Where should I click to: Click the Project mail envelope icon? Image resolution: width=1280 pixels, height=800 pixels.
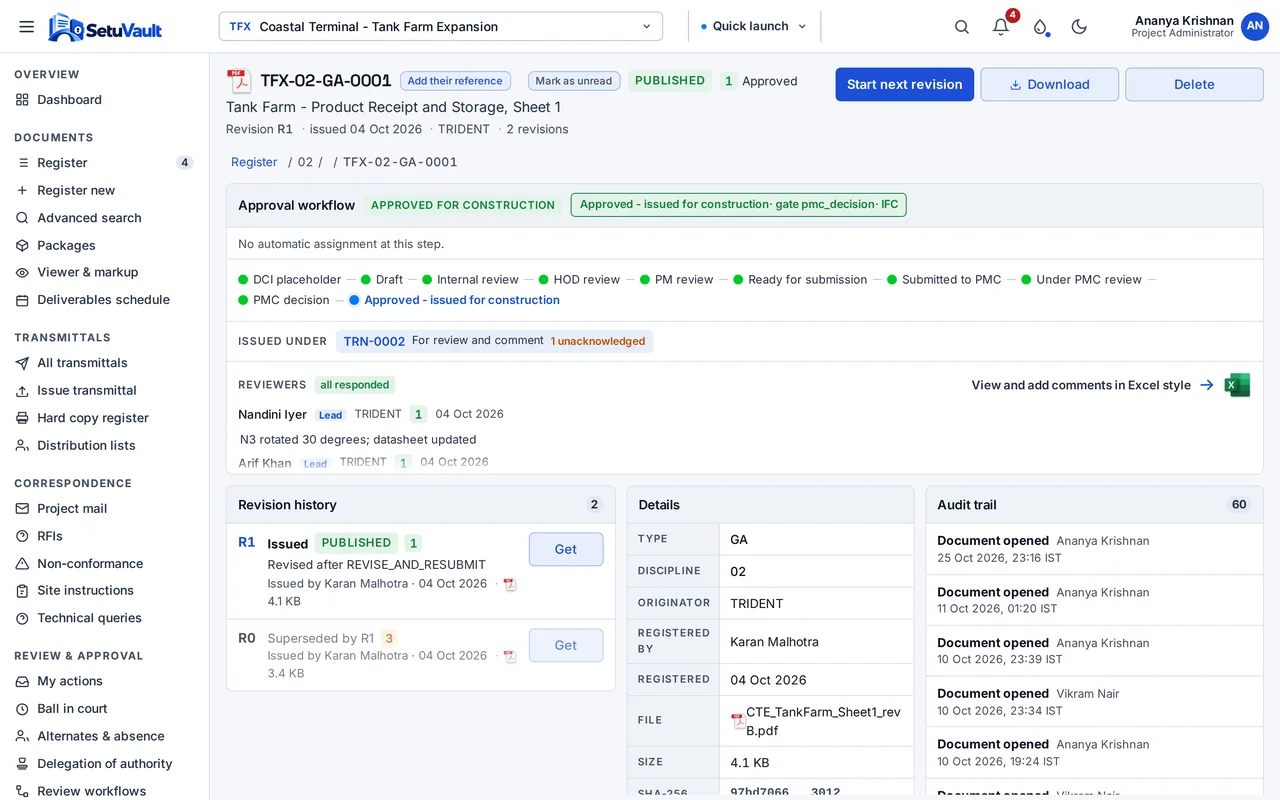pos(22,509)
